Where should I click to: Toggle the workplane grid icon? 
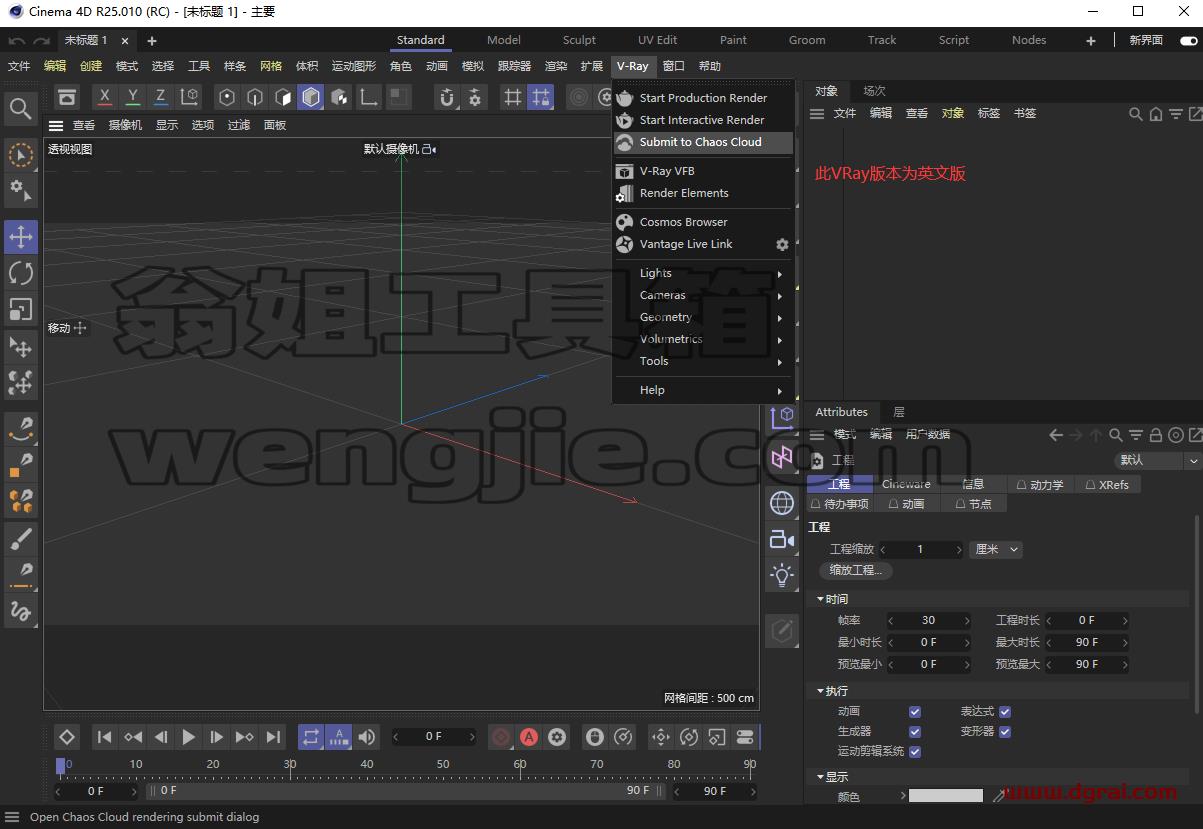(513, 97)
